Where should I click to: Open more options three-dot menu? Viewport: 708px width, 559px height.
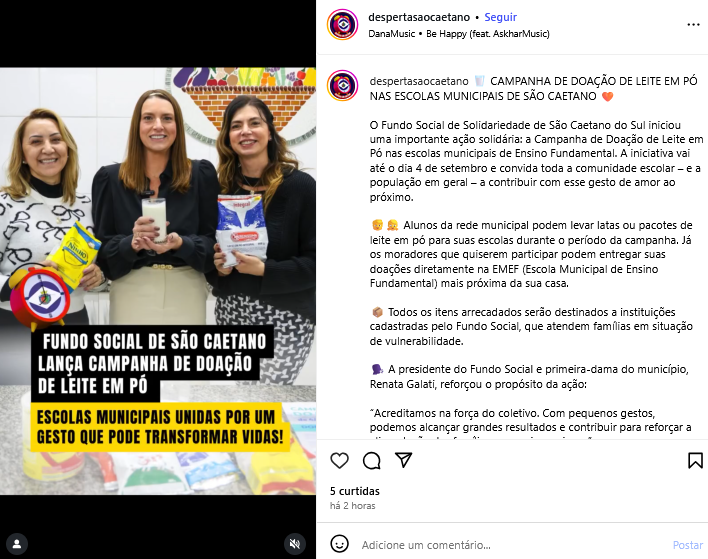click(693, 24)
